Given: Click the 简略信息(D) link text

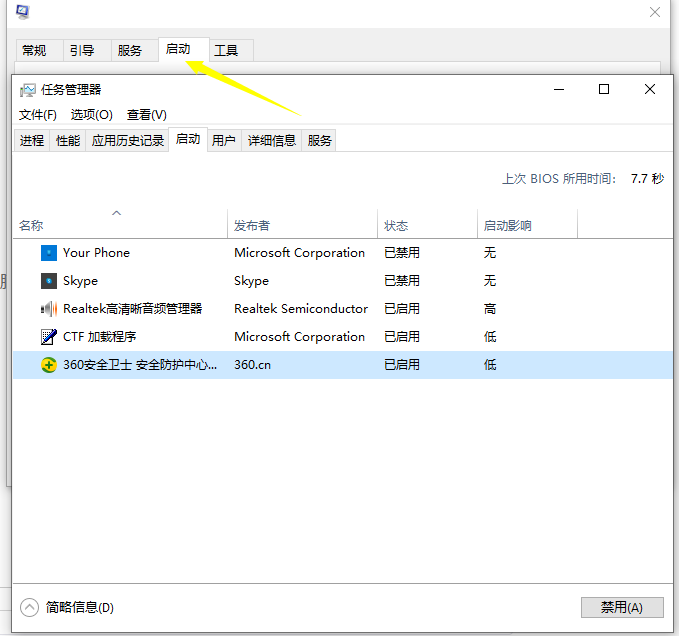Looking at the screenshot, I should click(80, 607).
